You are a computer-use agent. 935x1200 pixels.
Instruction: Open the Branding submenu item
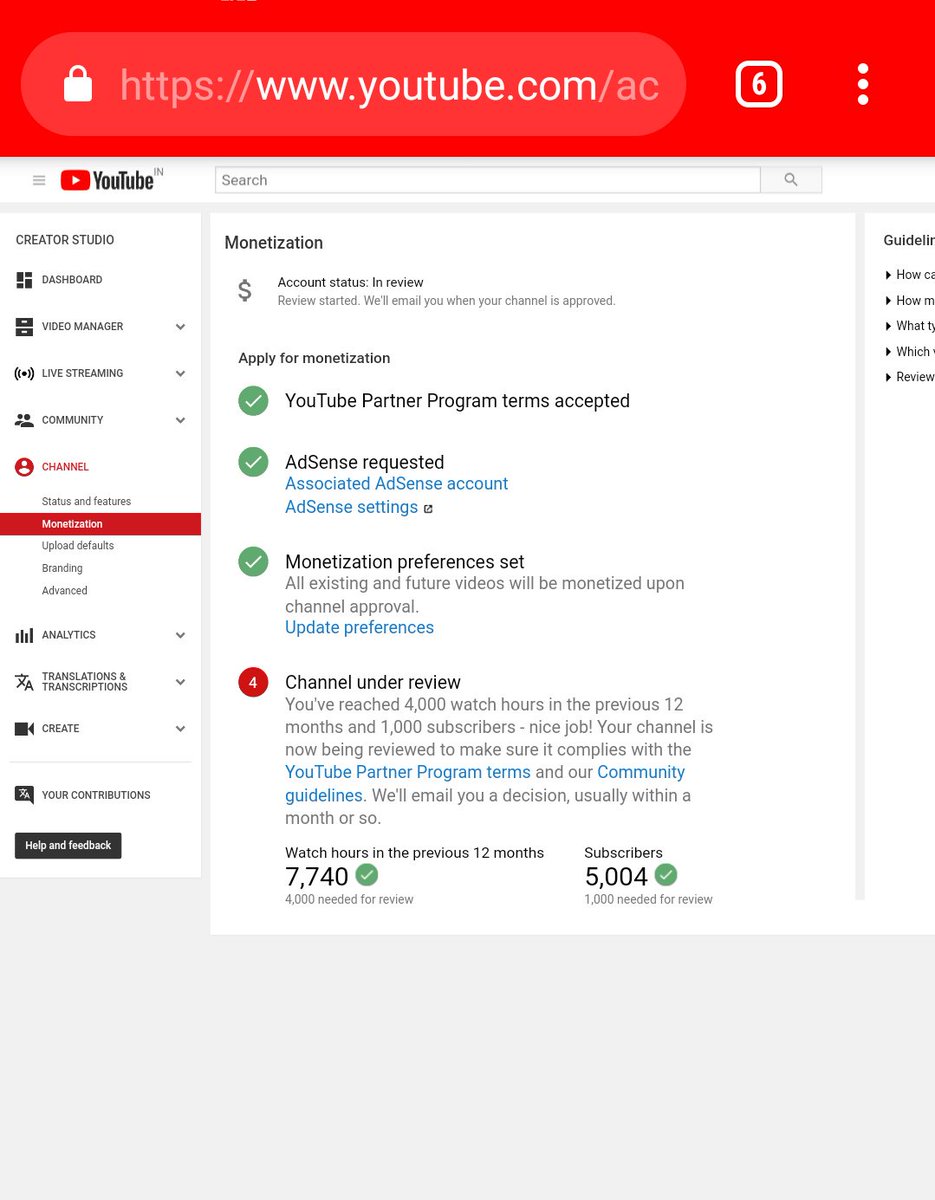coord(62,569)
